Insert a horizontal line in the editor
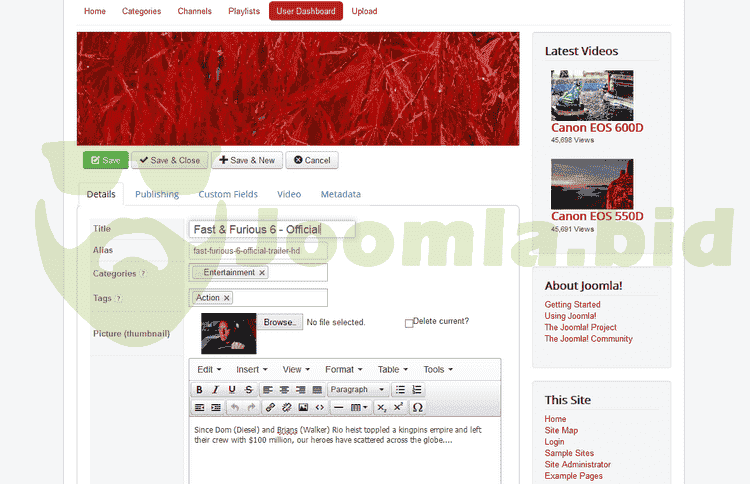Screen dimensions: 750x484 click(x=339, y=408)
